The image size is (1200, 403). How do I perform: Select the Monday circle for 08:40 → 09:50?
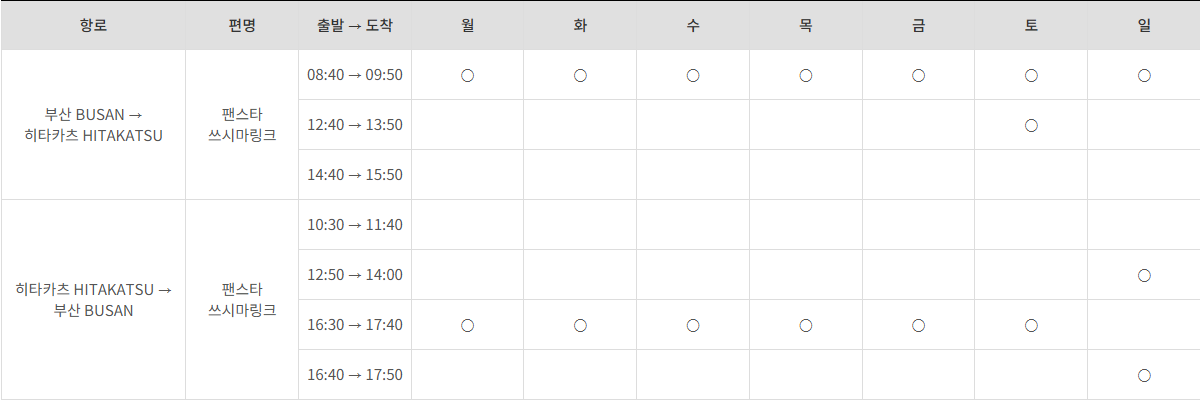467,75
